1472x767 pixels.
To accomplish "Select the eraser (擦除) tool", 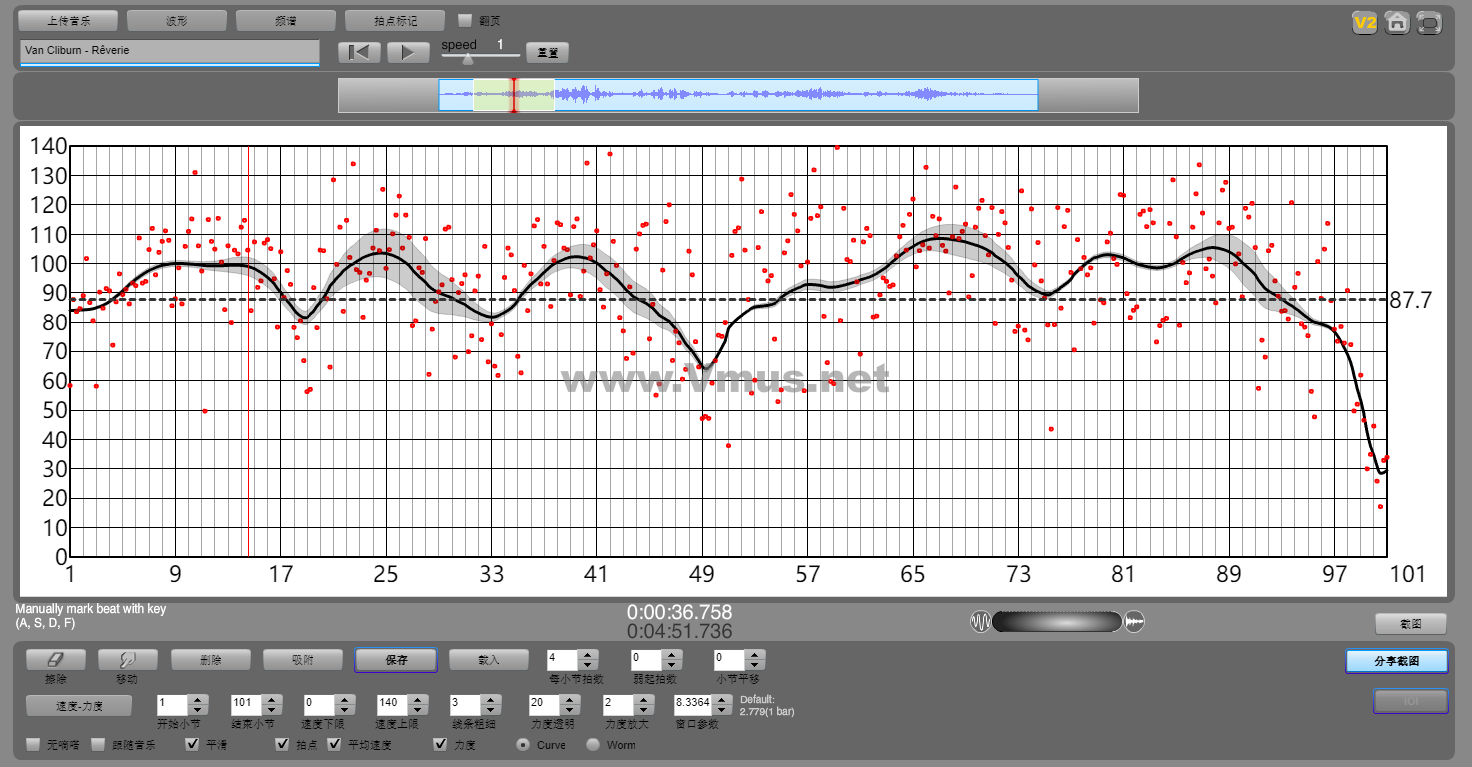I will click(x=56, y=660).
